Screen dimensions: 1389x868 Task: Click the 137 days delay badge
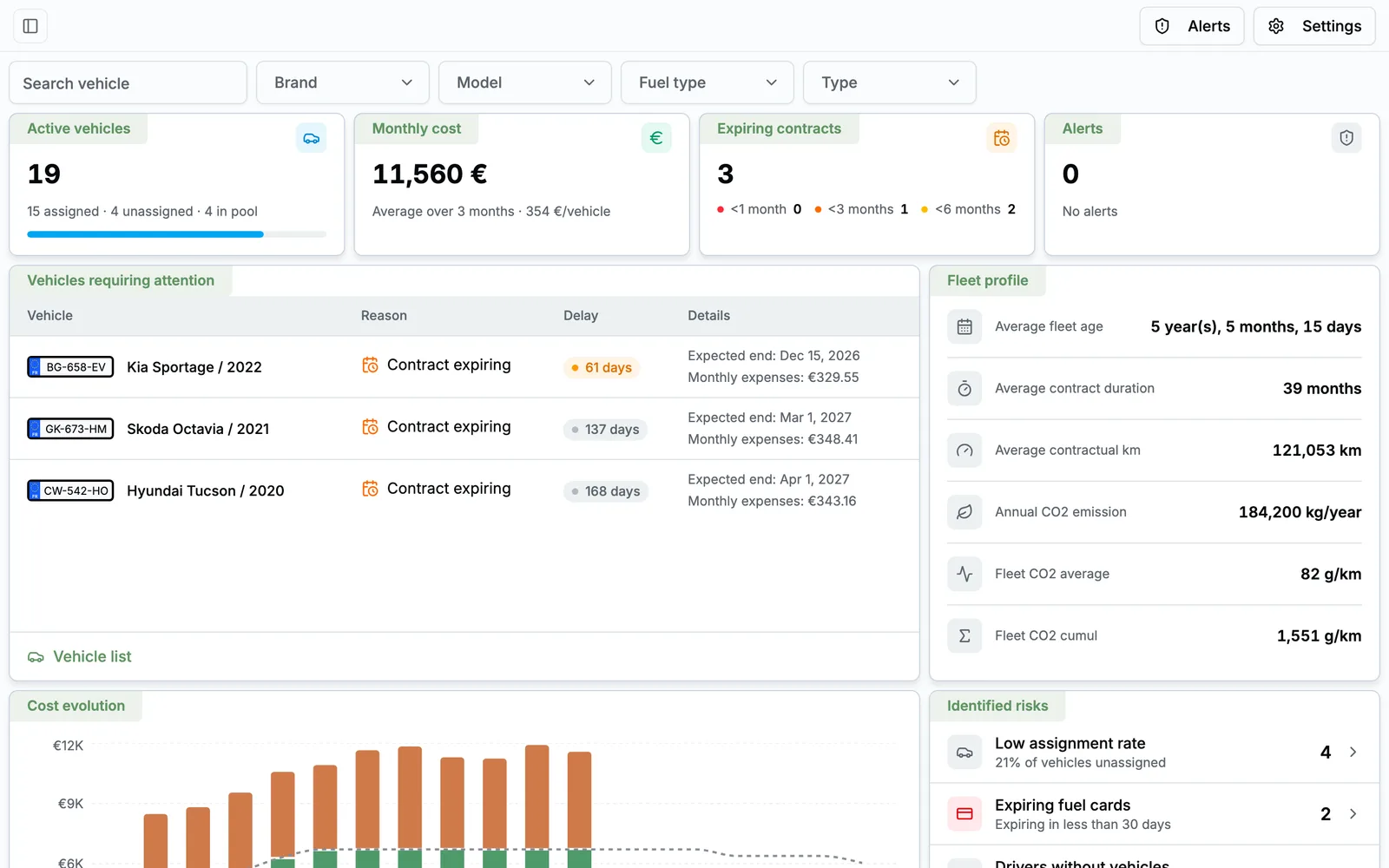pyautogui.click(x=605, y=430)
